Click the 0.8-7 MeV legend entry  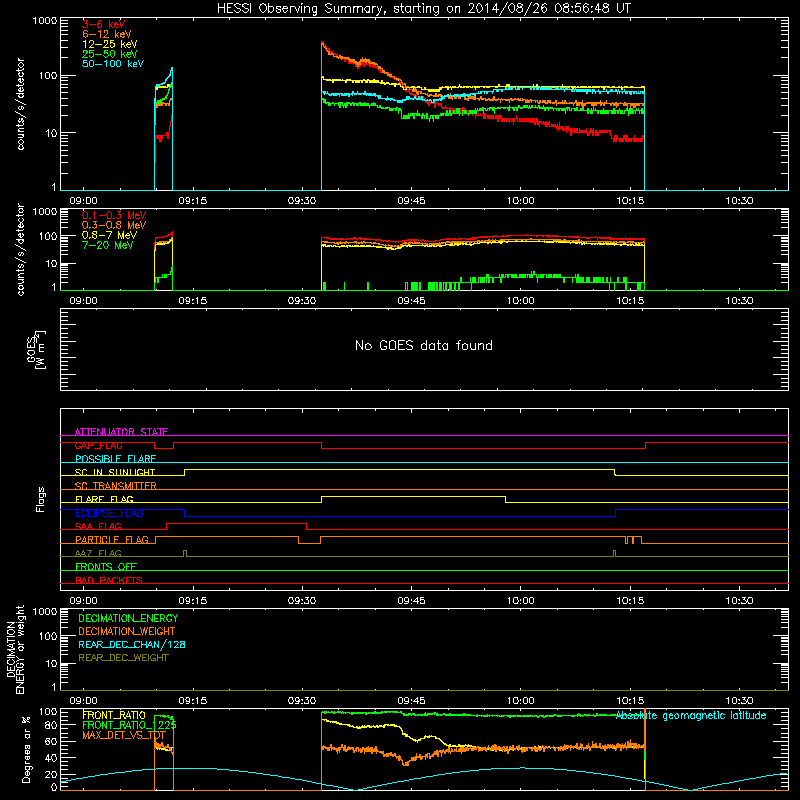[x=109, y=236]
